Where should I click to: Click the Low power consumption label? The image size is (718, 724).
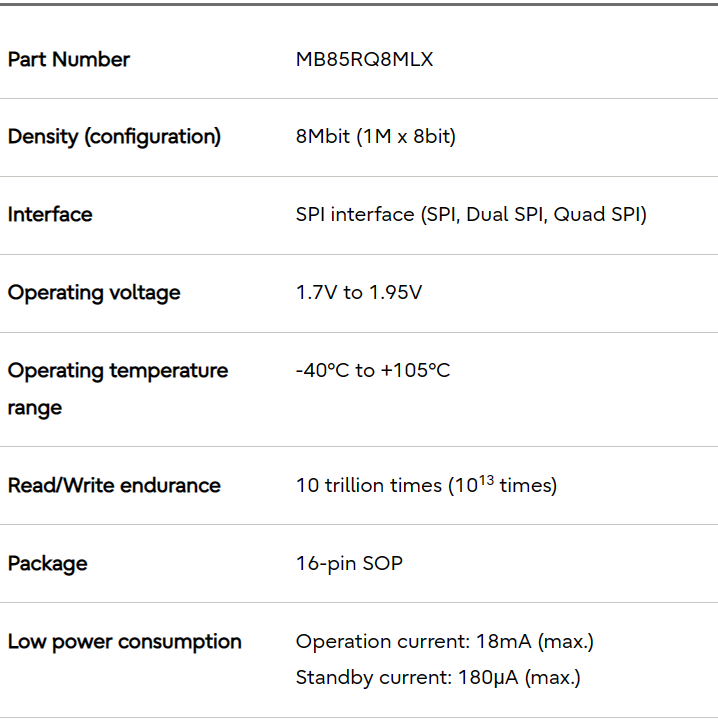(124, 642)
